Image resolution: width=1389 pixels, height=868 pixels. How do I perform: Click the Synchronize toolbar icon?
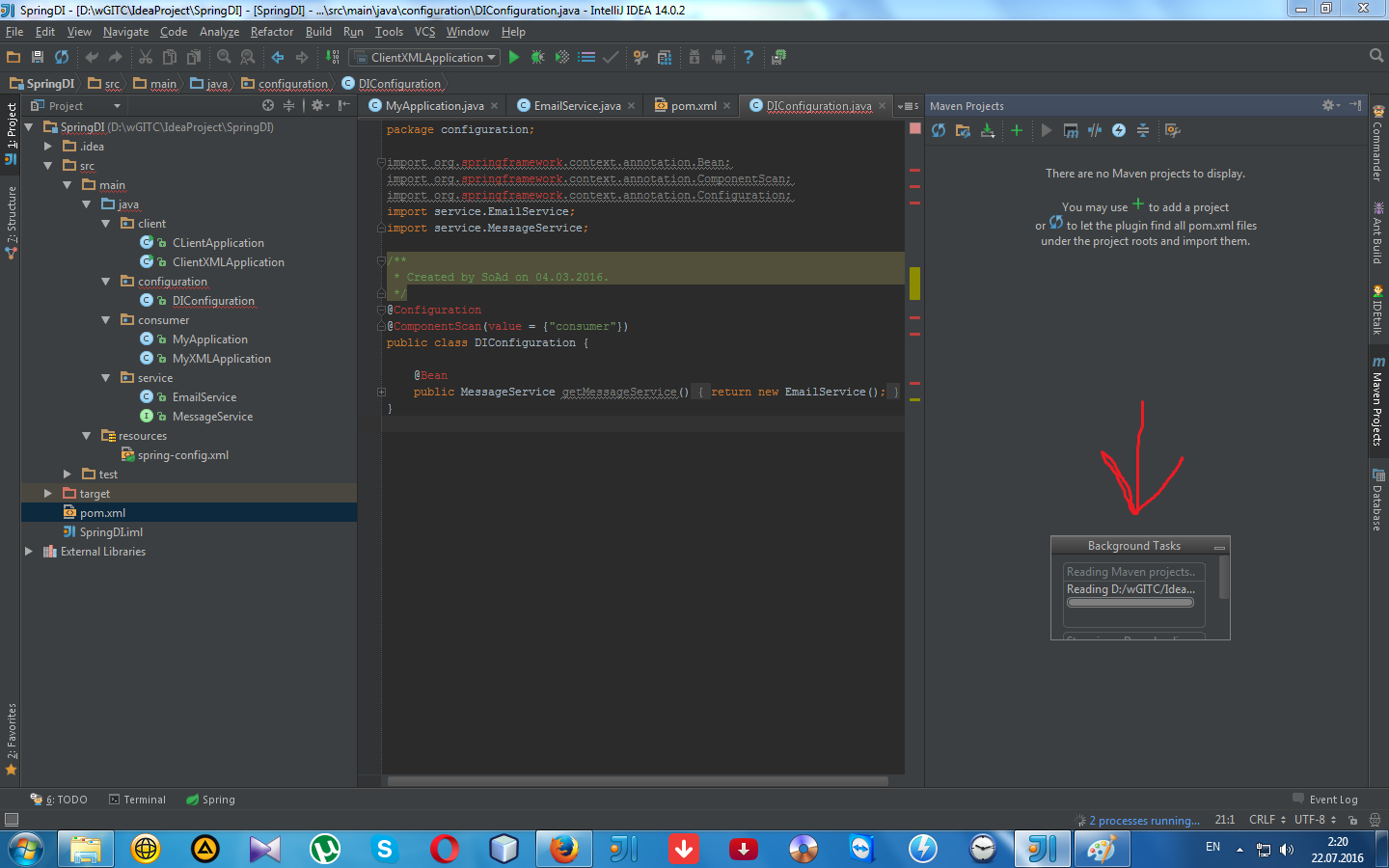click(x=62, y=57)
